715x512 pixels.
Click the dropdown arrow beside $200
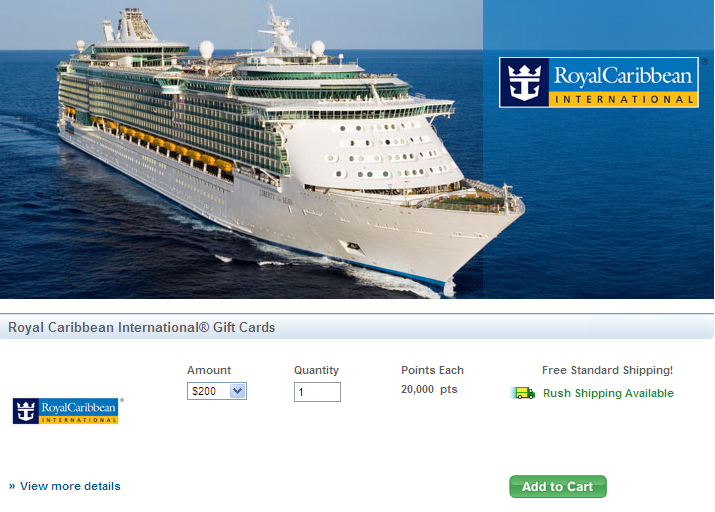point(238,391)
